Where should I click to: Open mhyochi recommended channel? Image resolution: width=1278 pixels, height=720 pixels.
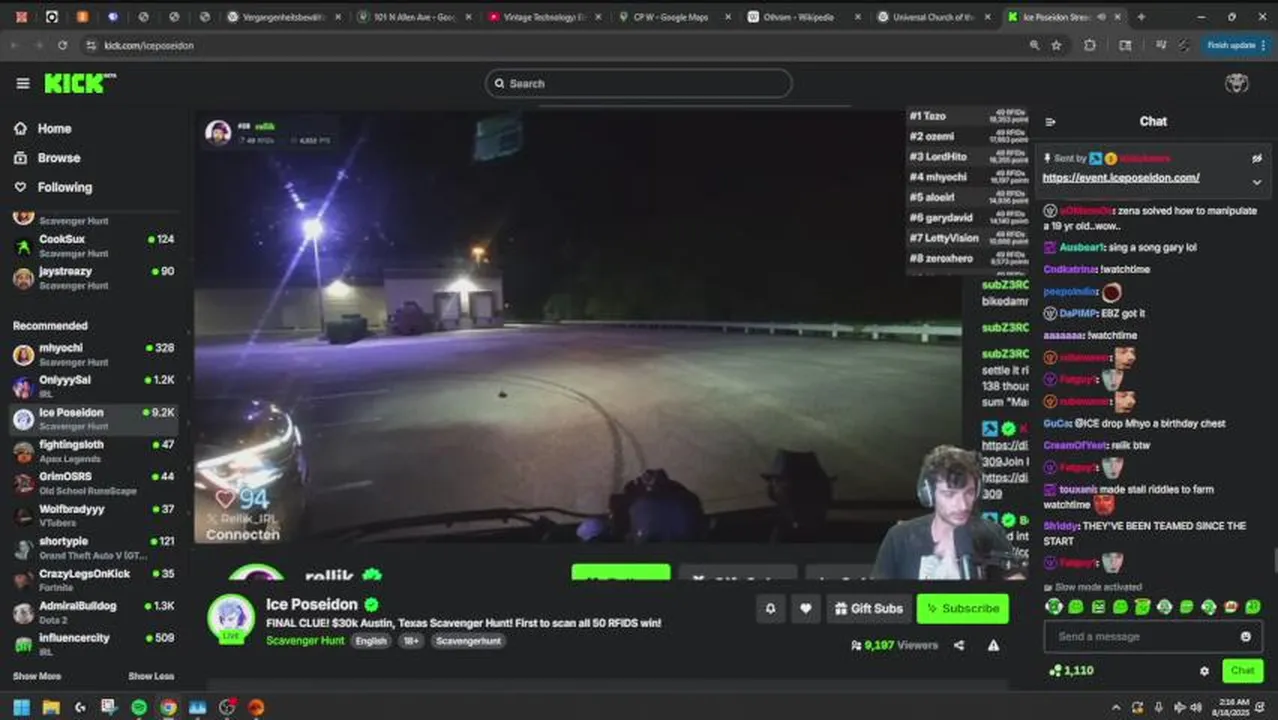click(x=94, y=355)
